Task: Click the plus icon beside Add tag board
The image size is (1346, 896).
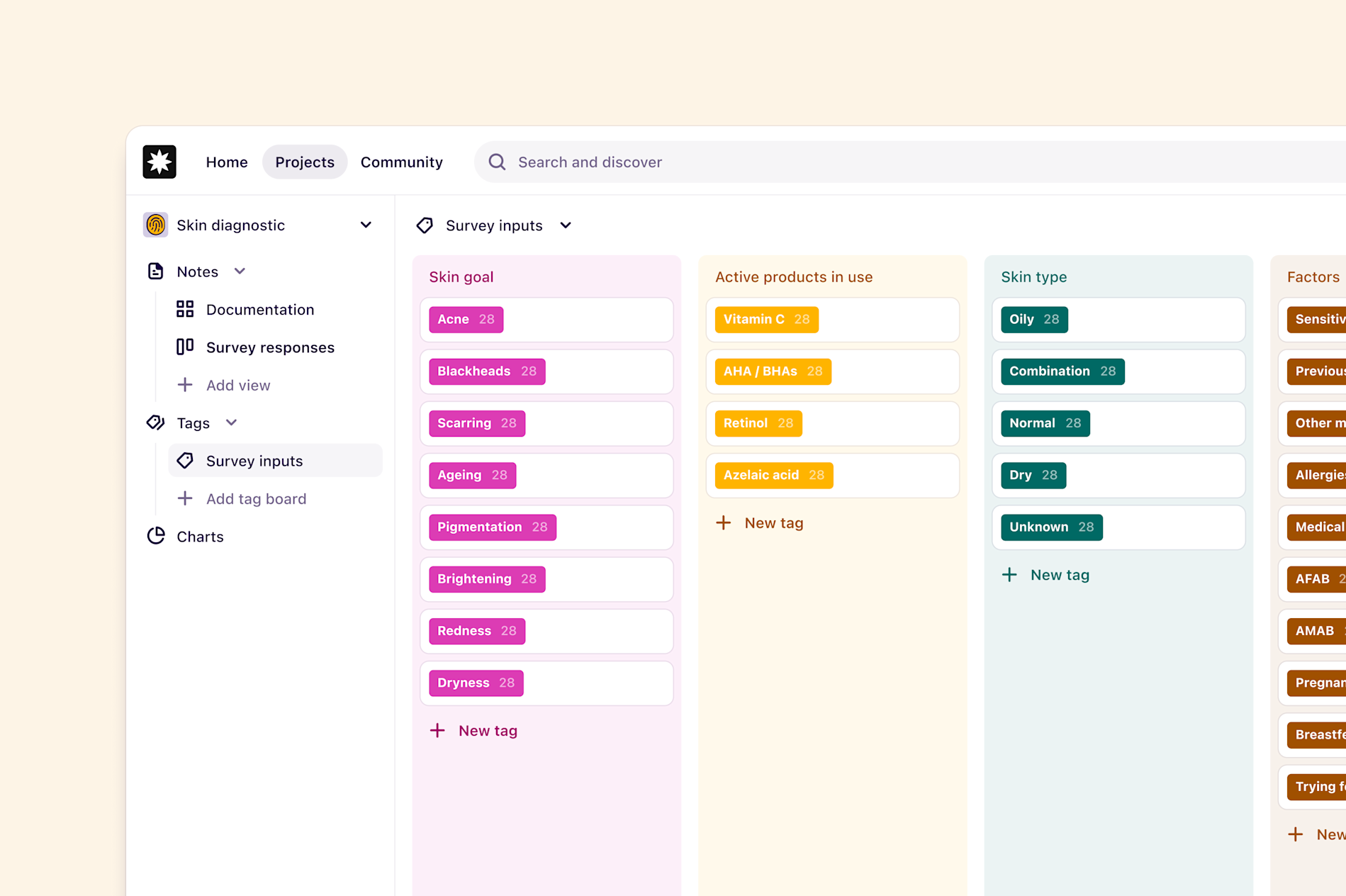Action: click(x=185, y=498)
